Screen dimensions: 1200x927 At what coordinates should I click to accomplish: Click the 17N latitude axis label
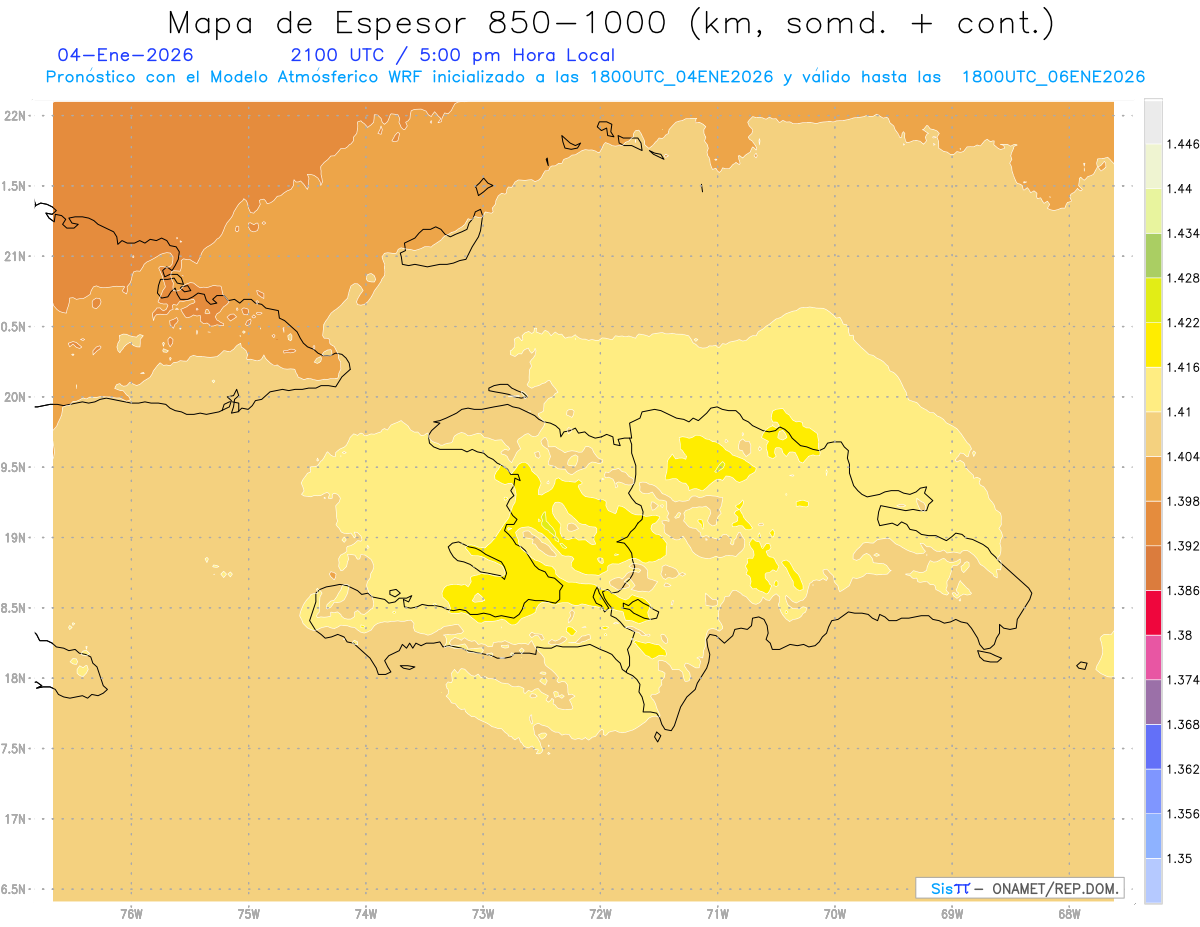[x=15, y=819]
